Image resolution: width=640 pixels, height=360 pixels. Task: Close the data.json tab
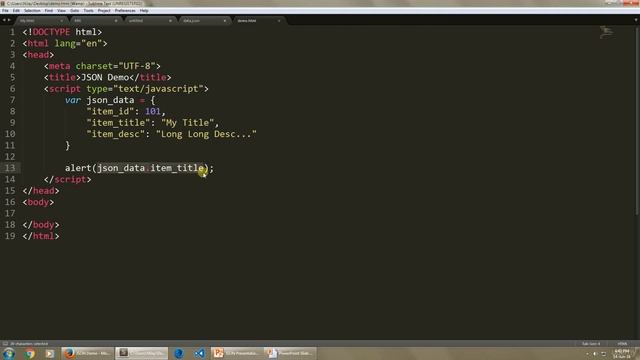(x=224, y=20)
